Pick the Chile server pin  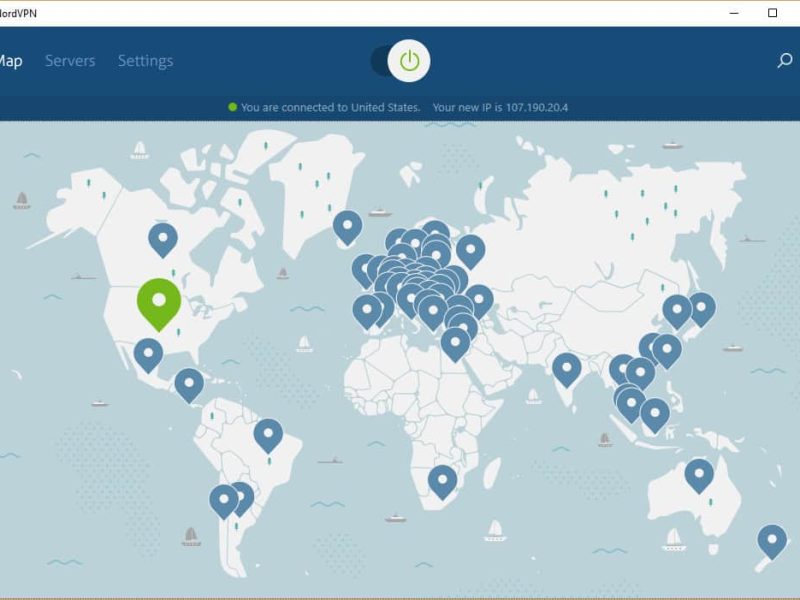223,502
